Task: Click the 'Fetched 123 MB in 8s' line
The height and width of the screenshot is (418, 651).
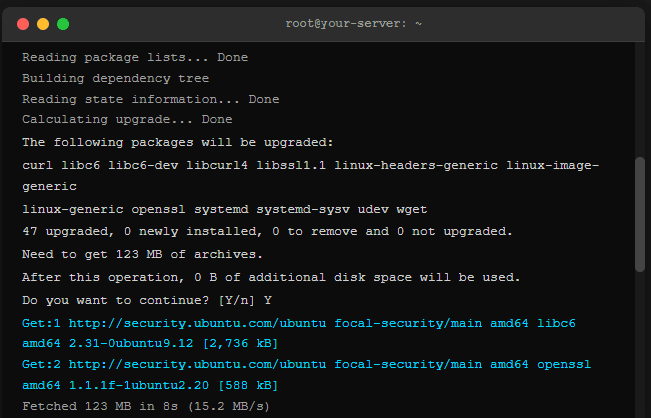Action: coord(145,406)
